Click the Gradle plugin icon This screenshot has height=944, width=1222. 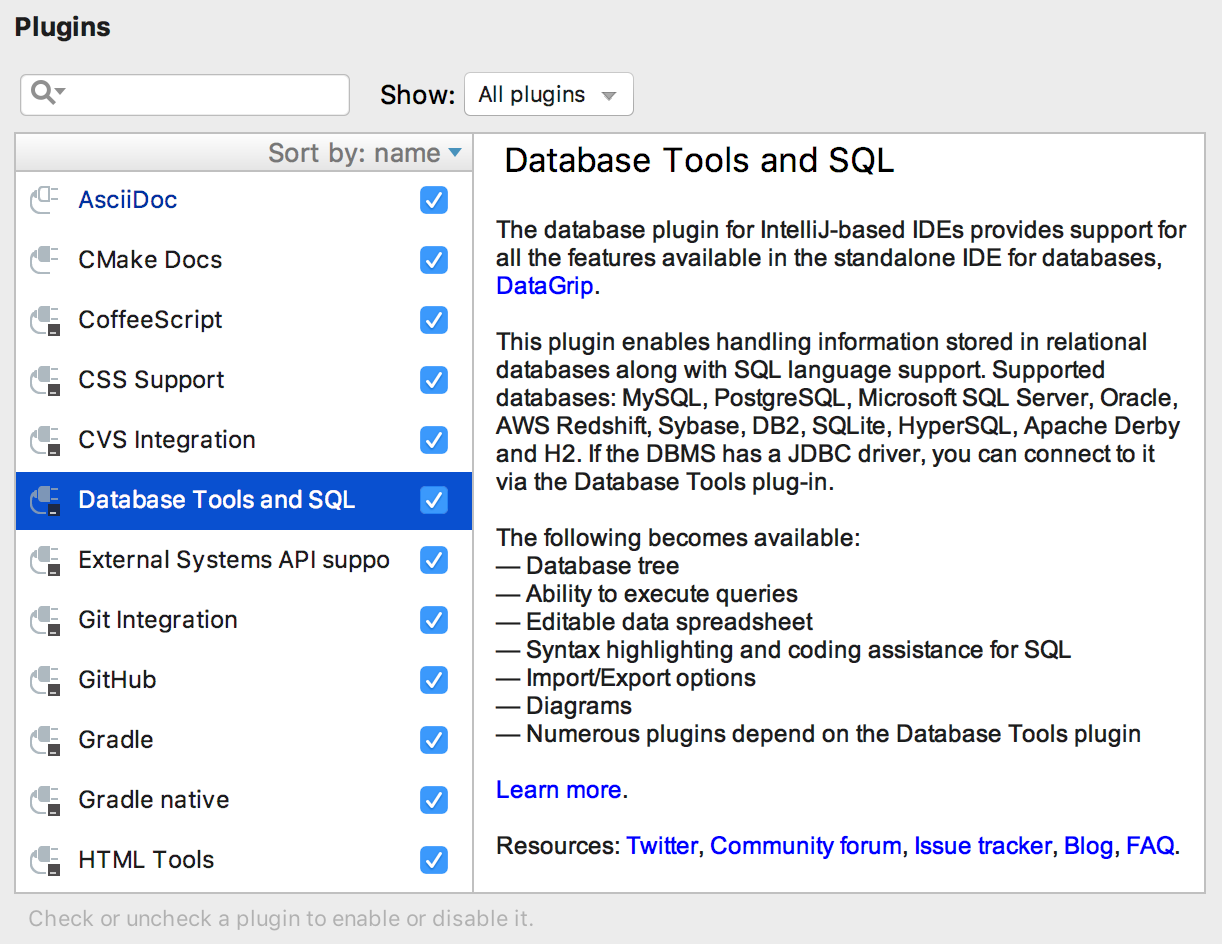click(45, 740)
